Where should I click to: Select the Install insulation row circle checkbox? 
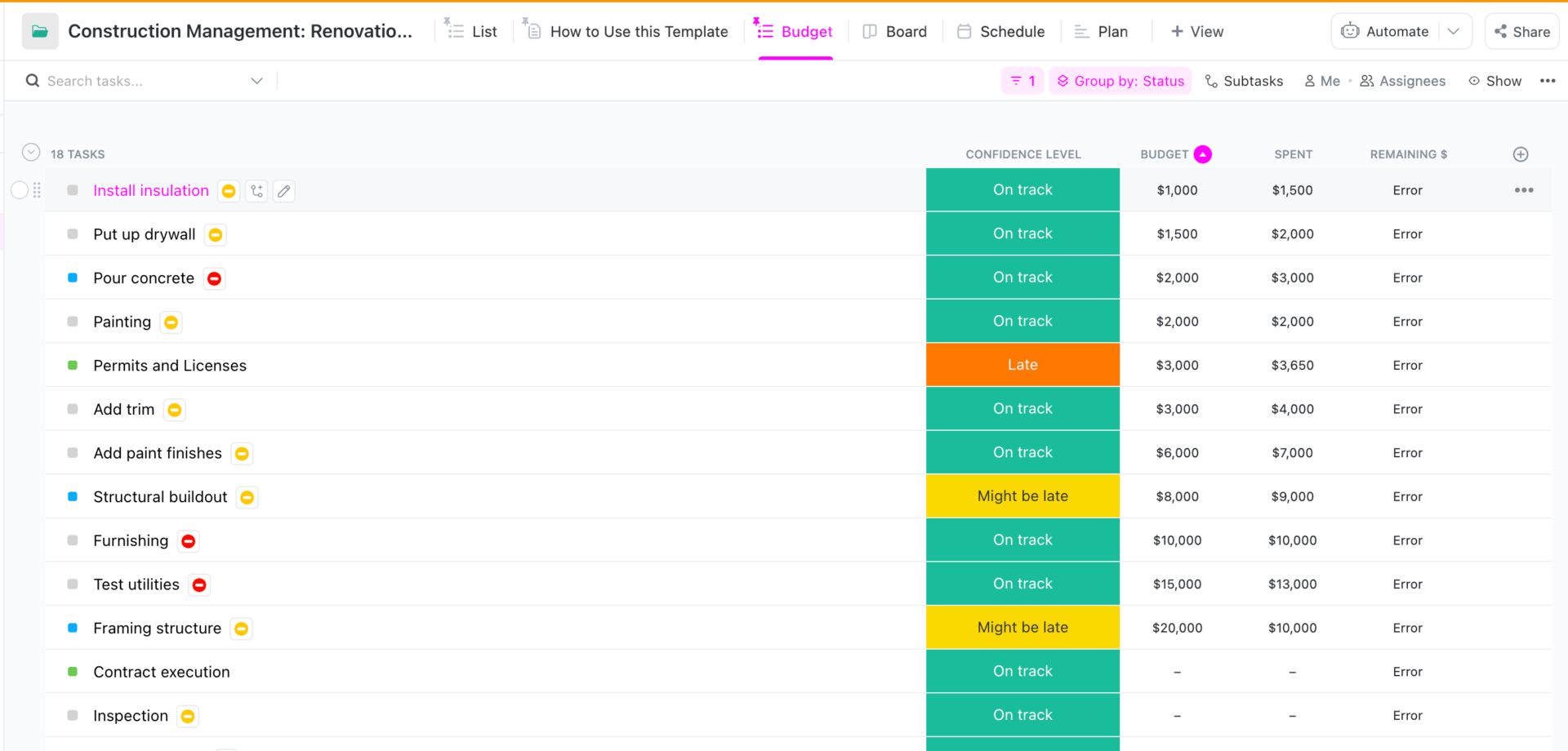pos(20,190)
